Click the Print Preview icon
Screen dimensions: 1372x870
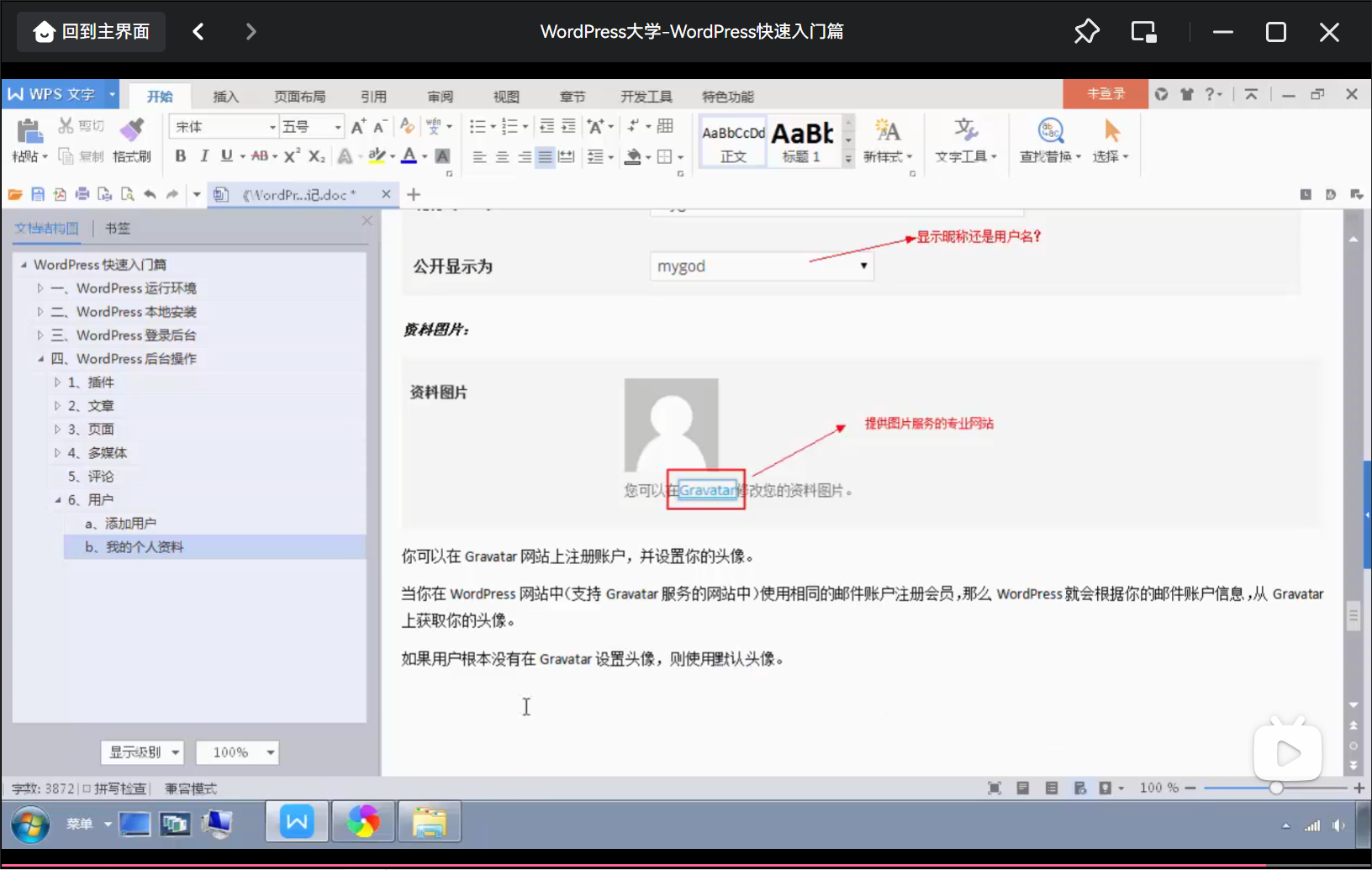(127, 194)
